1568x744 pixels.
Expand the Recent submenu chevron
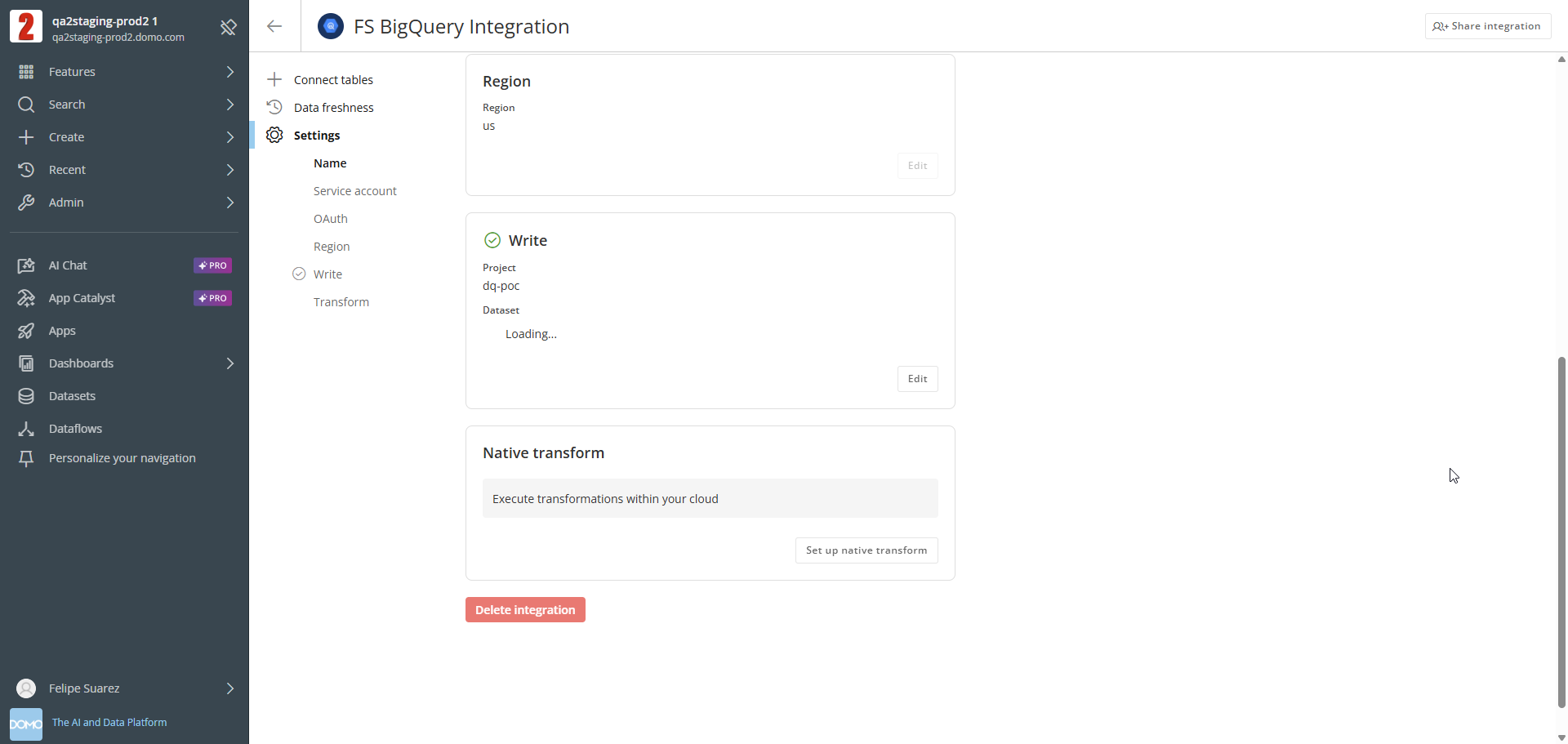tap(230, 170)
